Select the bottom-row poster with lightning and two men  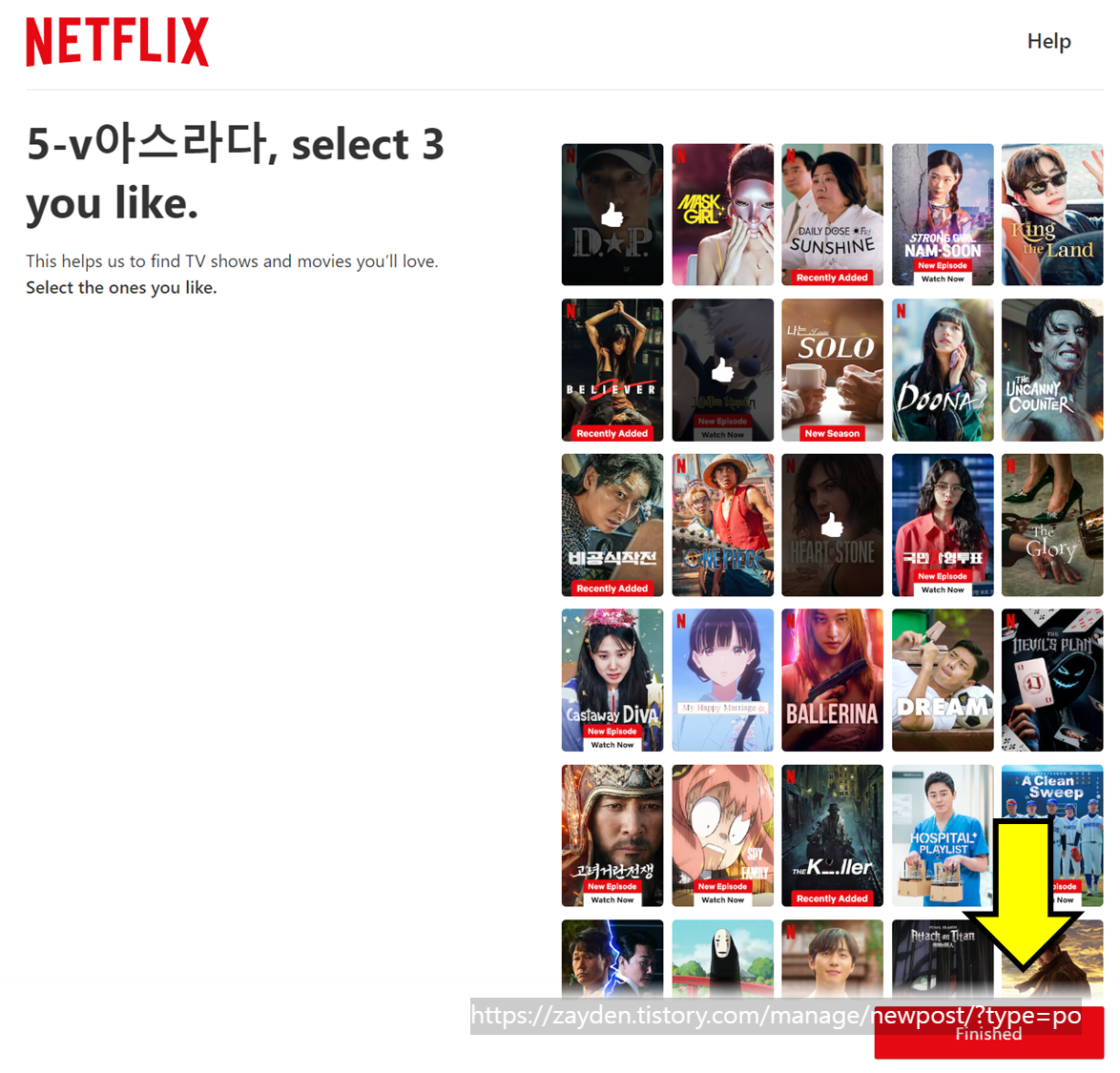[612, 958]
